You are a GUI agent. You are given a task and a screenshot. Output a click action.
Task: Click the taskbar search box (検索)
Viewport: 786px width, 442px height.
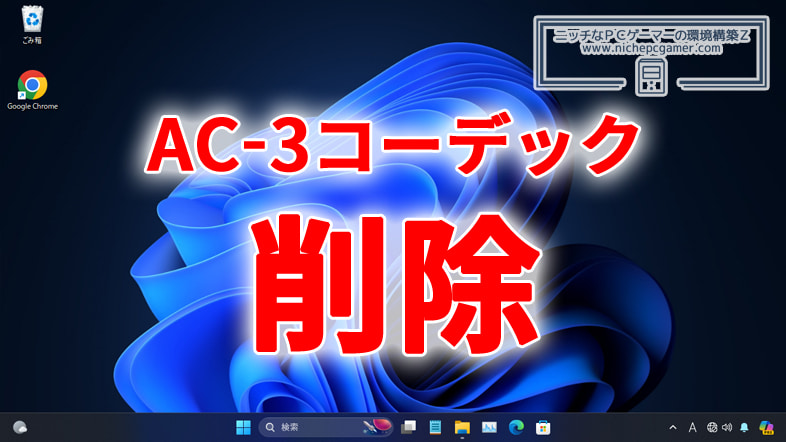(326, 427)
